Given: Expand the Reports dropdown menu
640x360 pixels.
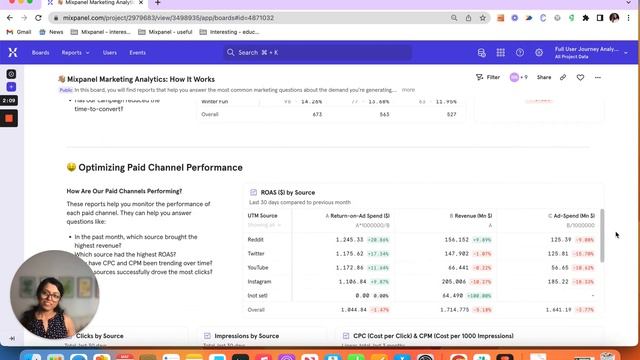Looking at the screenshot, I should pos(76,53).
